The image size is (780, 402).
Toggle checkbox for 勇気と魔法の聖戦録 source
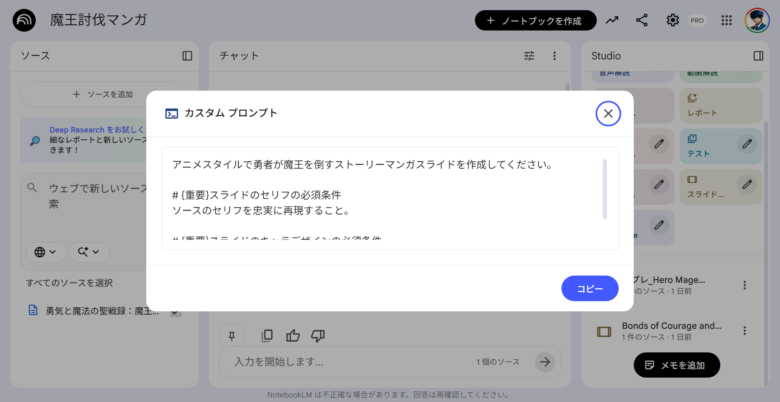175,311
